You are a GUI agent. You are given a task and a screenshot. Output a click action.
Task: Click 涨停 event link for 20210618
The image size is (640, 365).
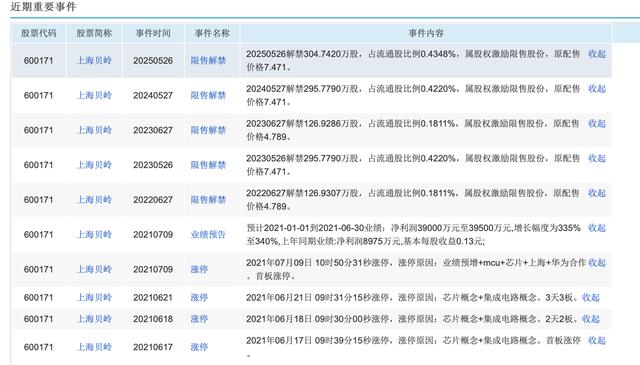coord(199,319)
